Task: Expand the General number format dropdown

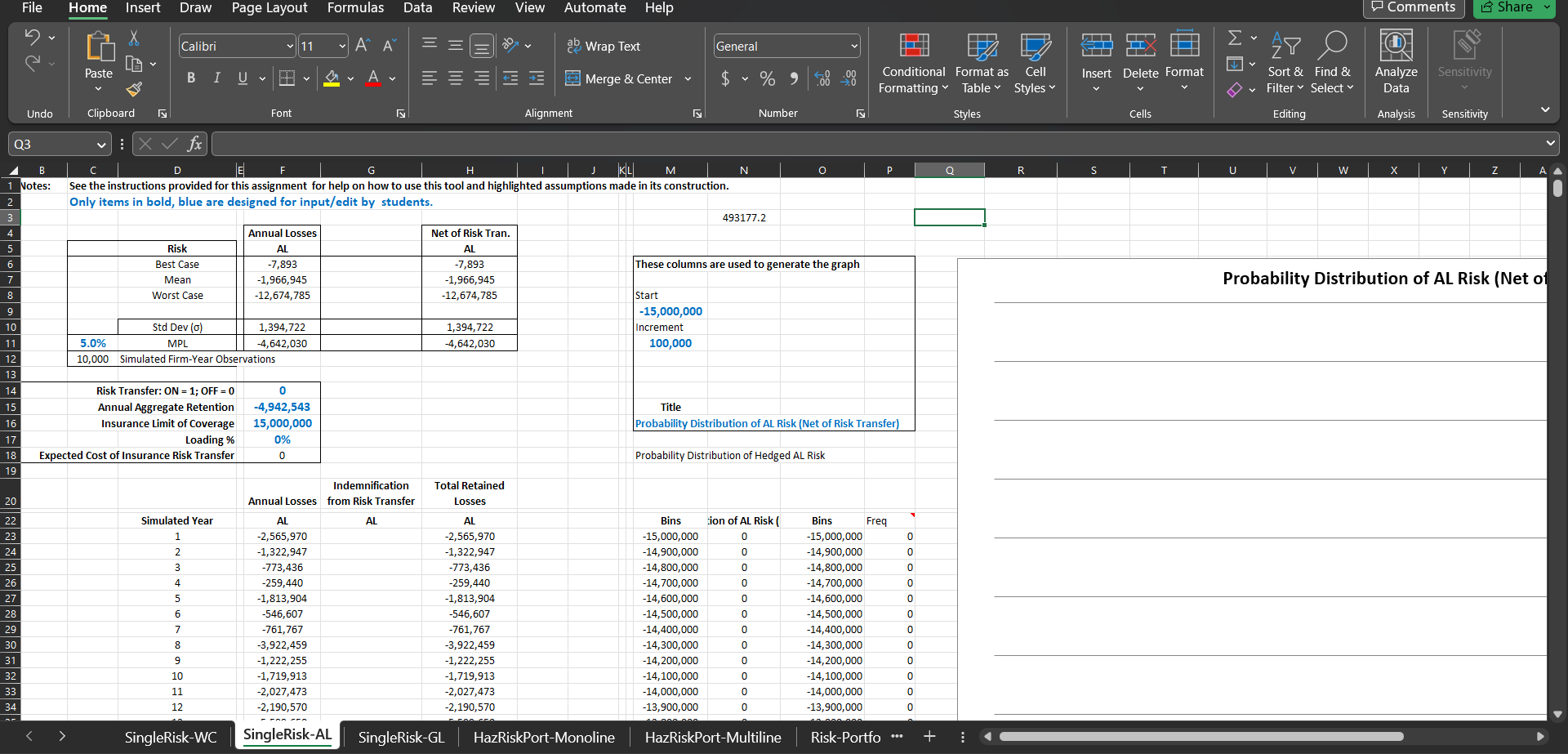Action: (854, 47)
